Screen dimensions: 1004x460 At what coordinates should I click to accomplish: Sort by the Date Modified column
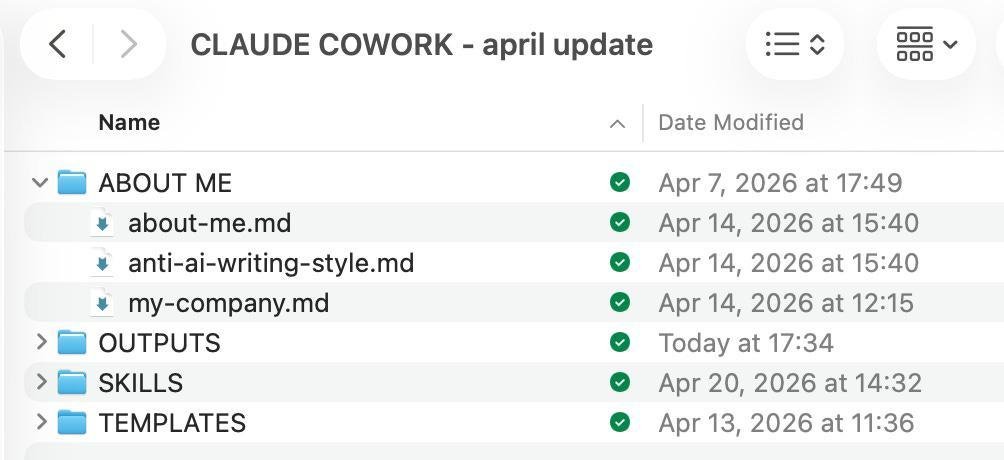(x=731, y=122)
